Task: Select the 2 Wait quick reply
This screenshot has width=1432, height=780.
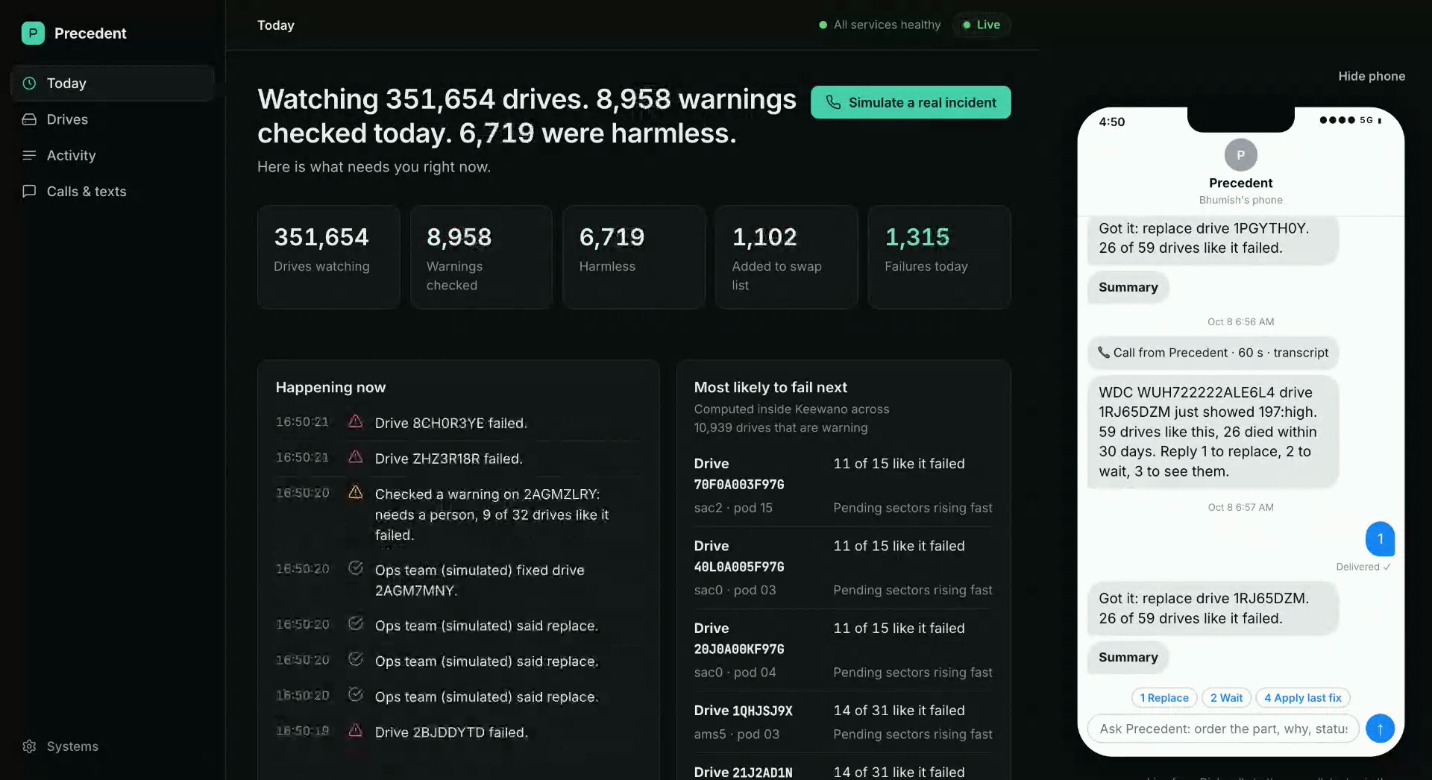Action: tap(1226, 698)
